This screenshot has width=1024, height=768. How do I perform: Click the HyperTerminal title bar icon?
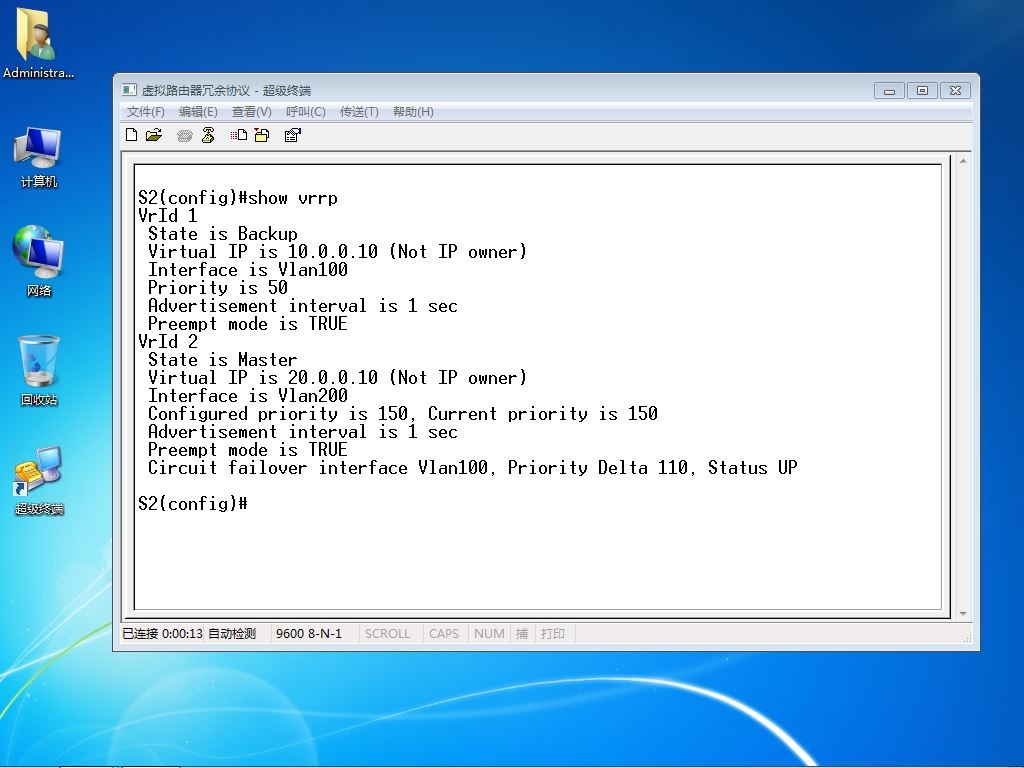(x=129, y=90)
